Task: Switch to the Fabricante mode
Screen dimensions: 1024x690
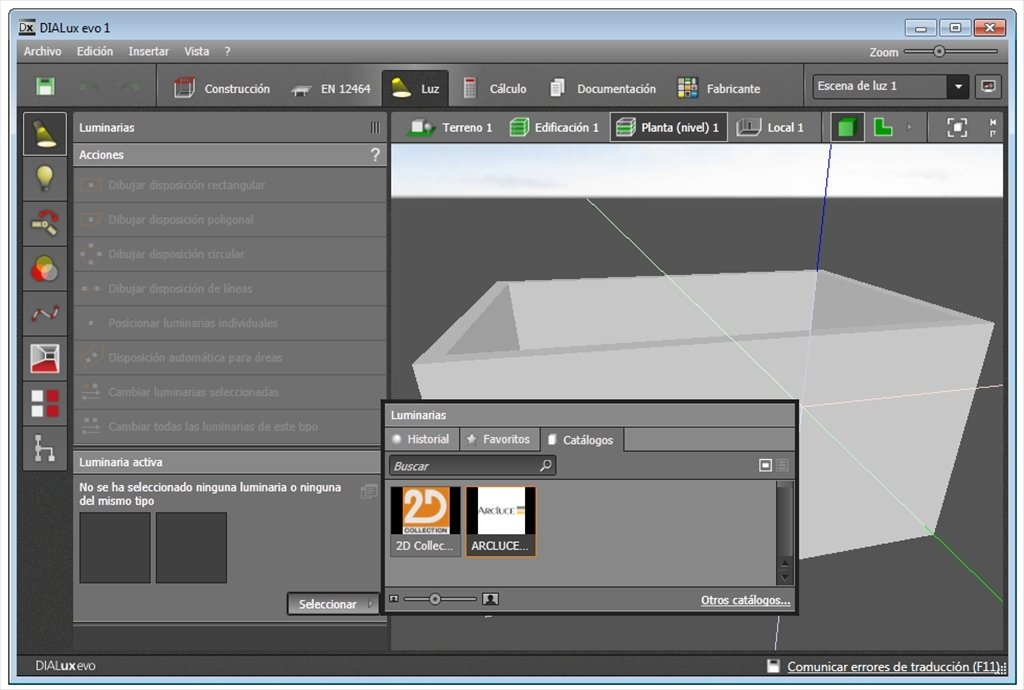Action: click(x=719, y=88)
